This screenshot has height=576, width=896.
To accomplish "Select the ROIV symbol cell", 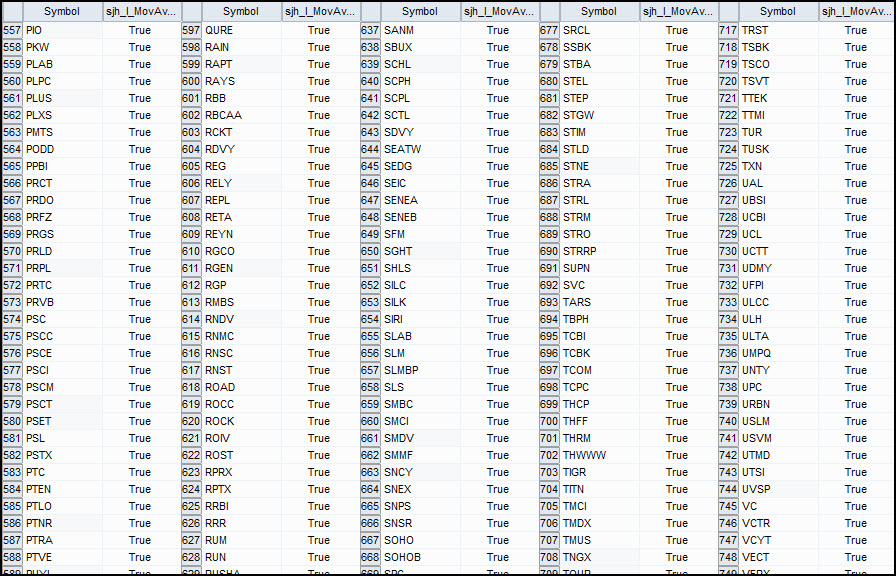I will 241,438.
